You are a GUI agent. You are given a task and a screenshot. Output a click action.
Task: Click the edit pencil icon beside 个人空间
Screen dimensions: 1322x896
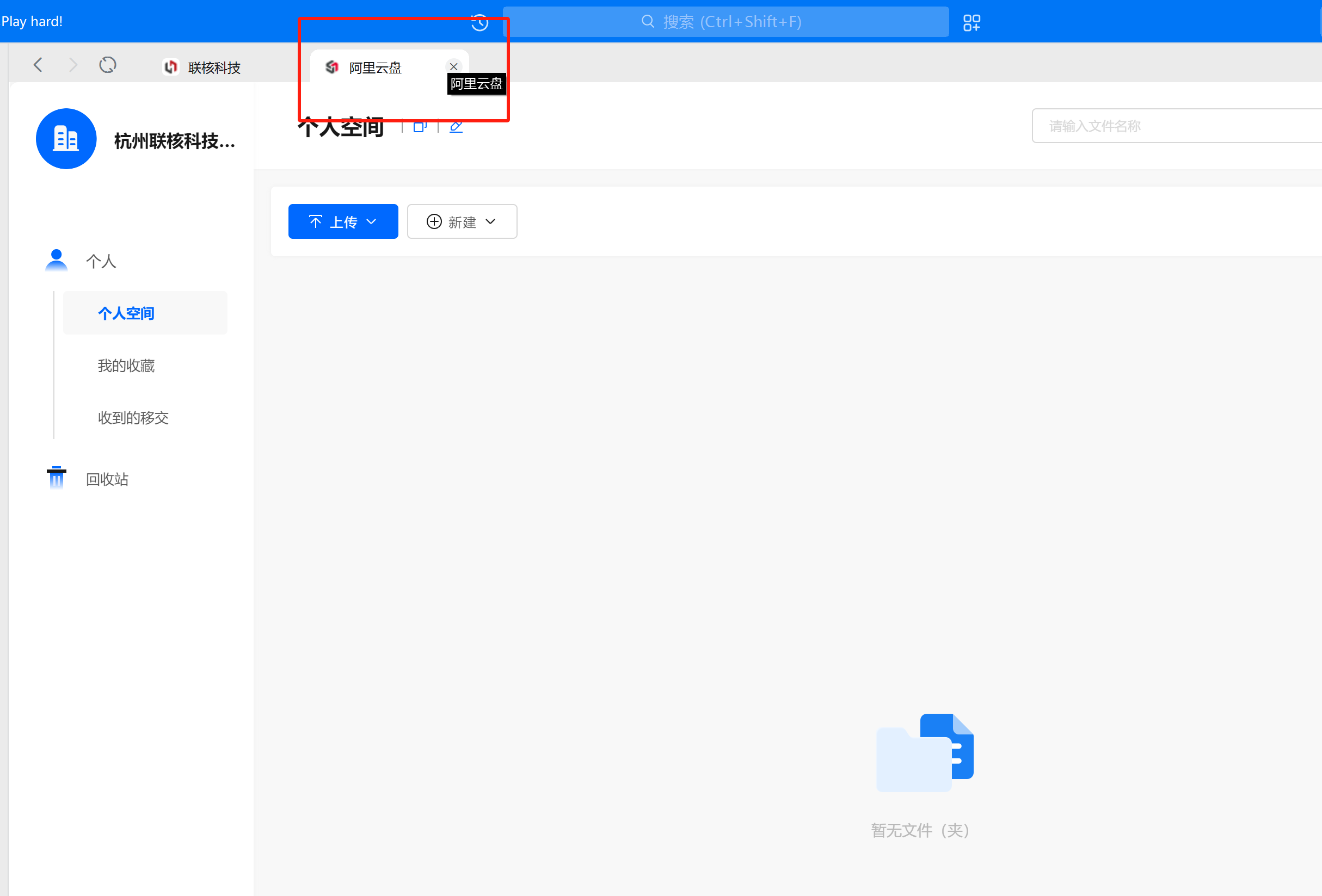(x=456, y=127)
